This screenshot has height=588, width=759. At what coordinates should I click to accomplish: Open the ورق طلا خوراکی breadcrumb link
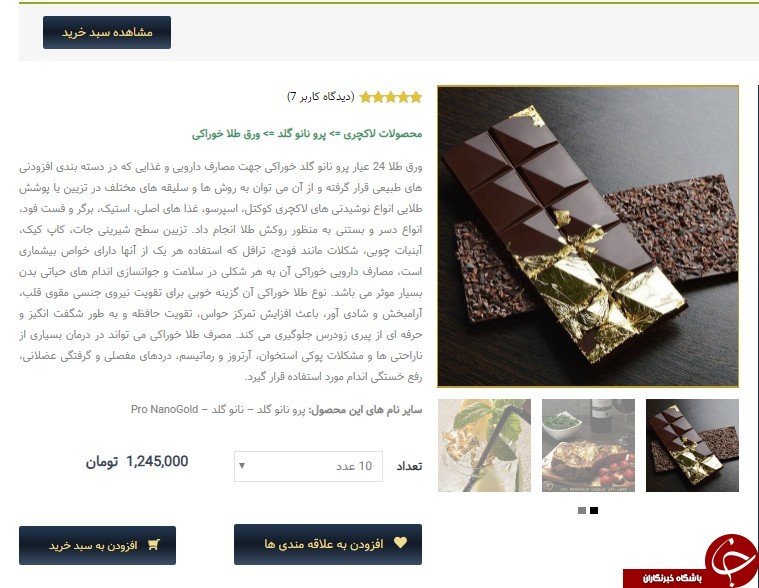pyautogui.click(x=226, y=134)
